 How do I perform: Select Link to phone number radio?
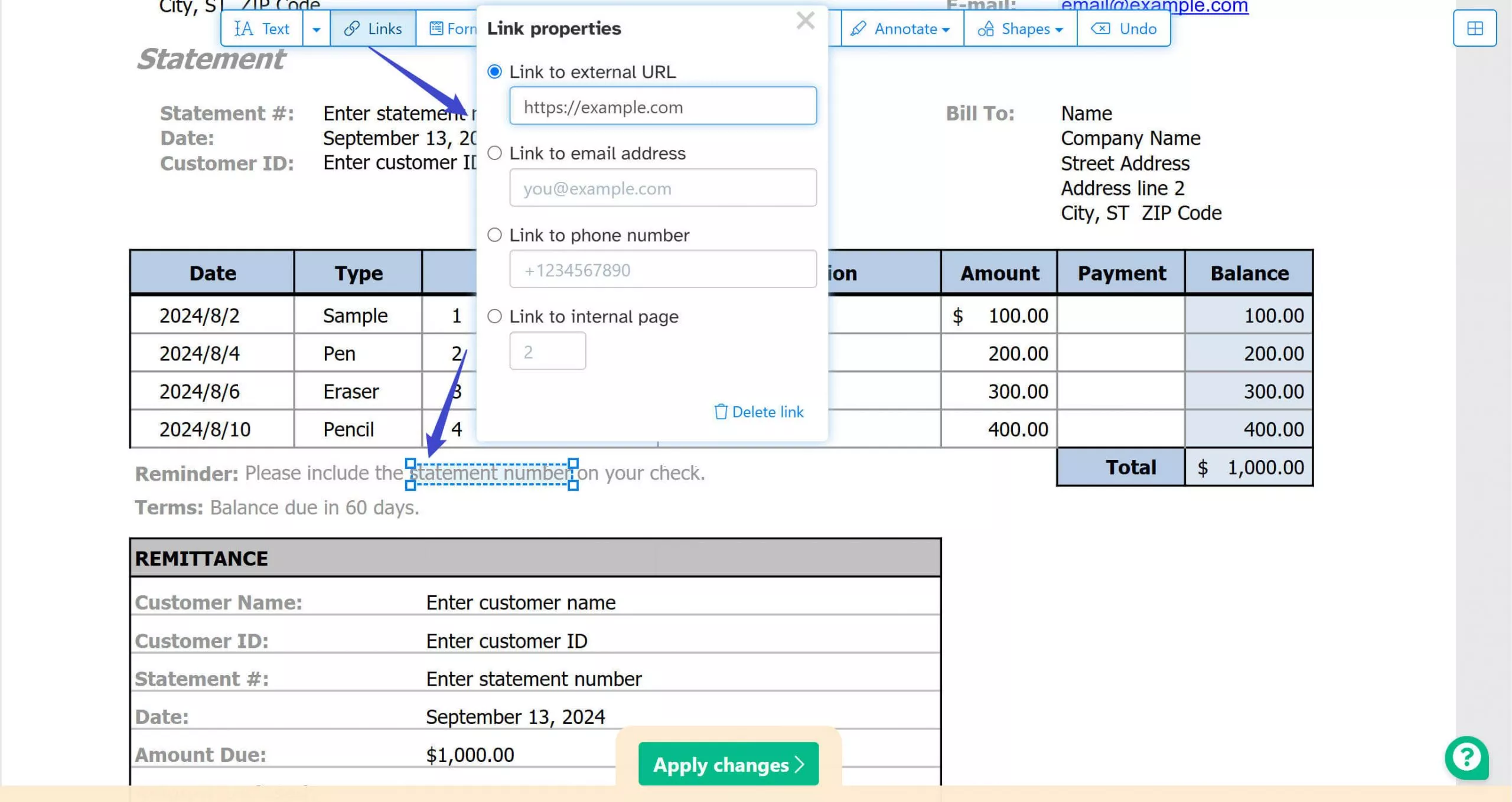click(x=495, y=235)
